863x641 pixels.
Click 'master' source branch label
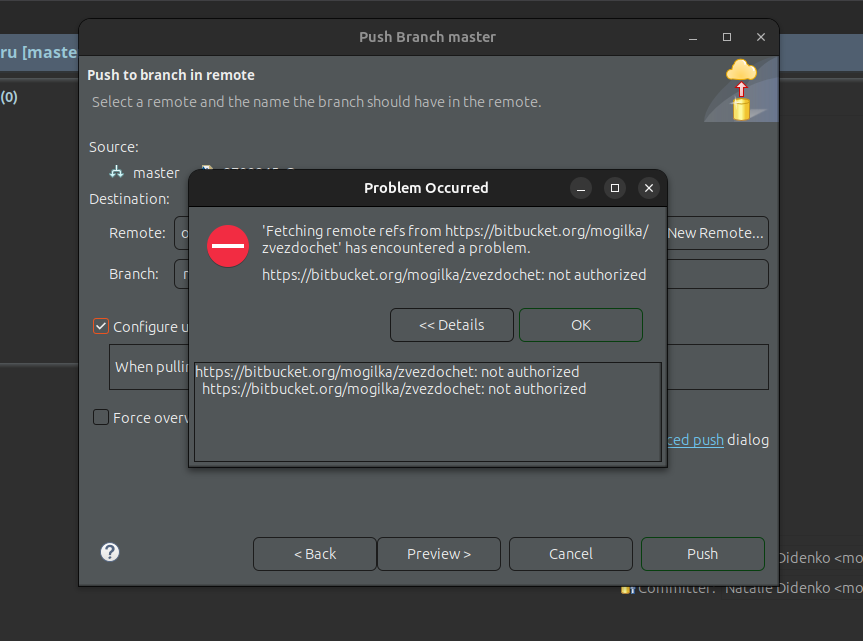(156, 173)
